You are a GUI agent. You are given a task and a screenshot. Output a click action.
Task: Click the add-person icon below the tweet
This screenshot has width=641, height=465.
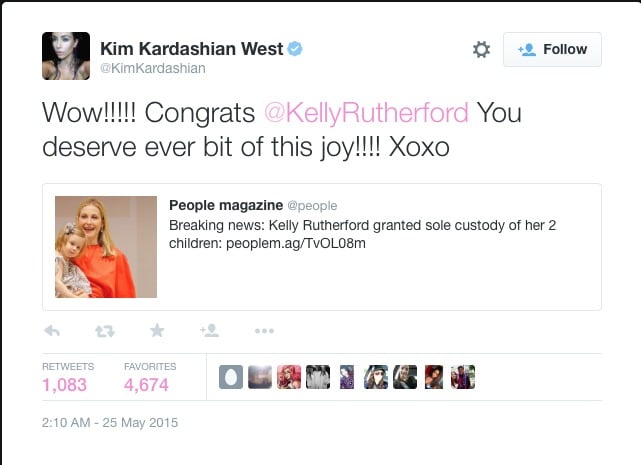(x=210, y=330)
